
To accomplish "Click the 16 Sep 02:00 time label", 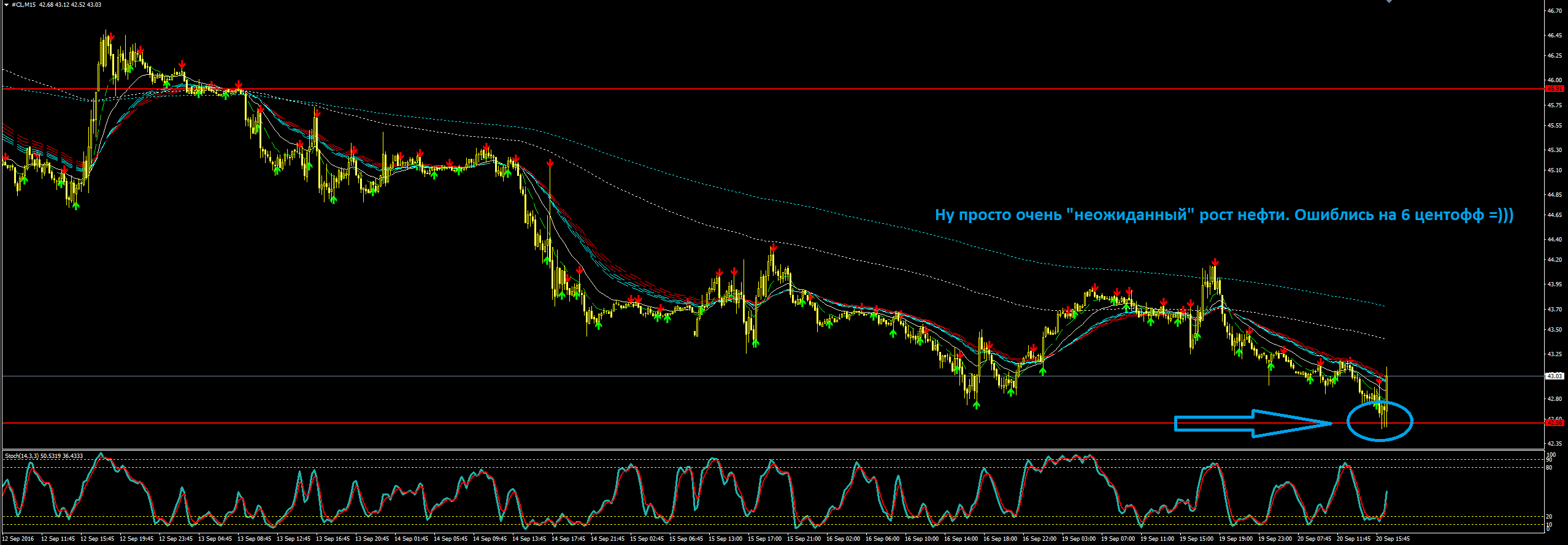I will click(844, 539).
